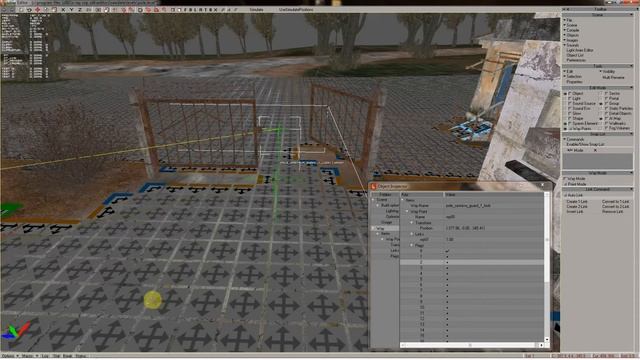The width and height of the screenshot is (640, 360).
Task: Click the Object Inspector window title icon
Action: point(373,187)
